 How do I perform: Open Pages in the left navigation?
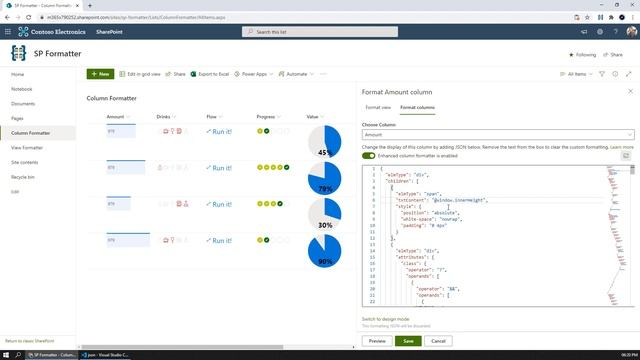[x=17, y=118]
